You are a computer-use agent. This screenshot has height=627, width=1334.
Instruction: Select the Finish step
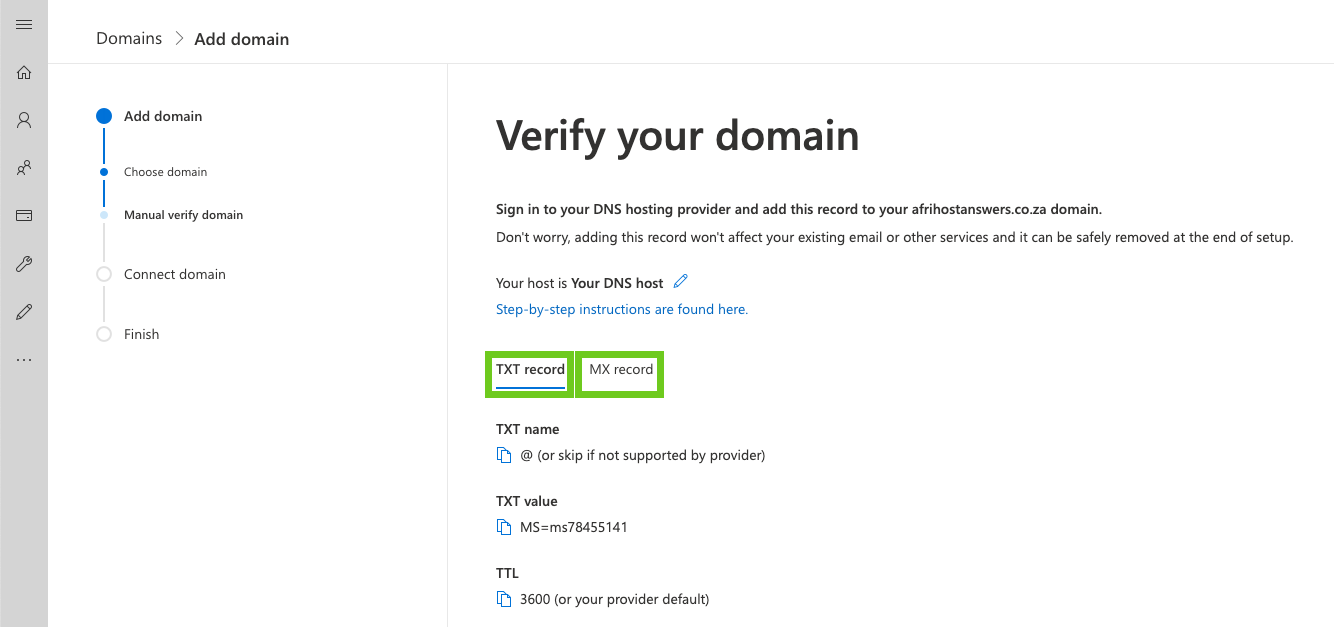(x=141, y=334)
